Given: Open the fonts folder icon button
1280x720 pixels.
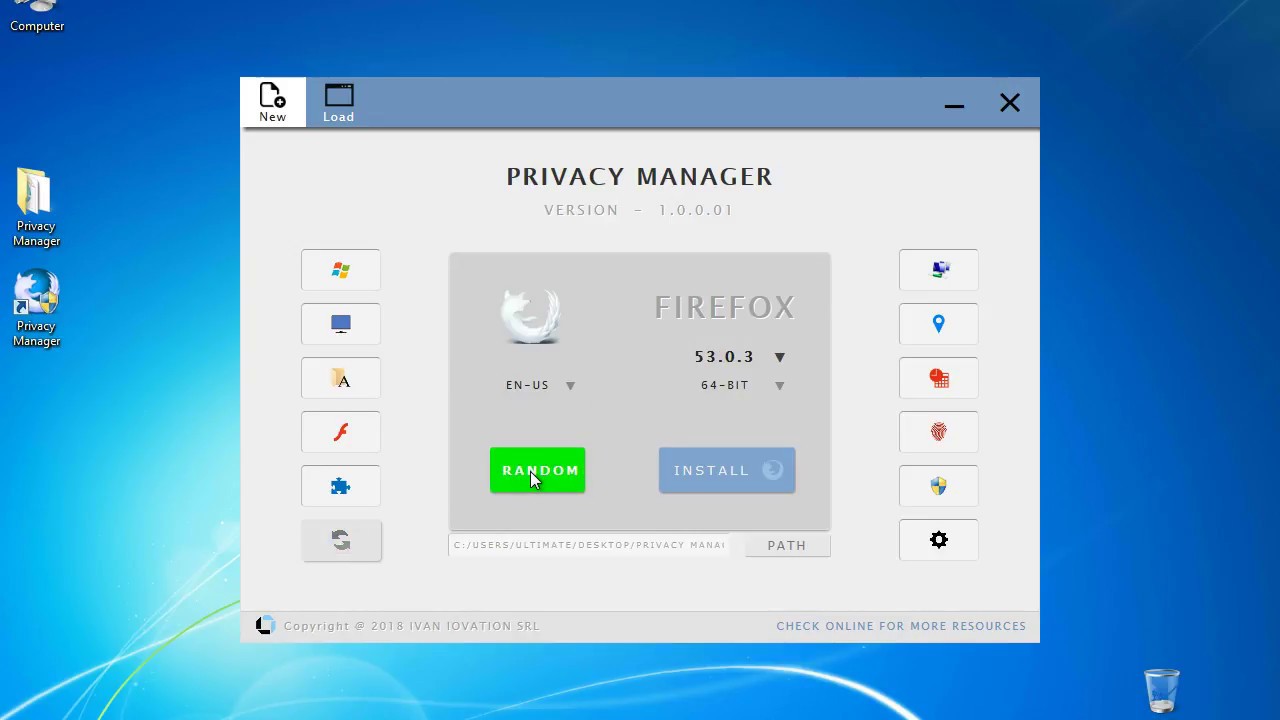Looking at the screenshot, I should coord(341,378).
